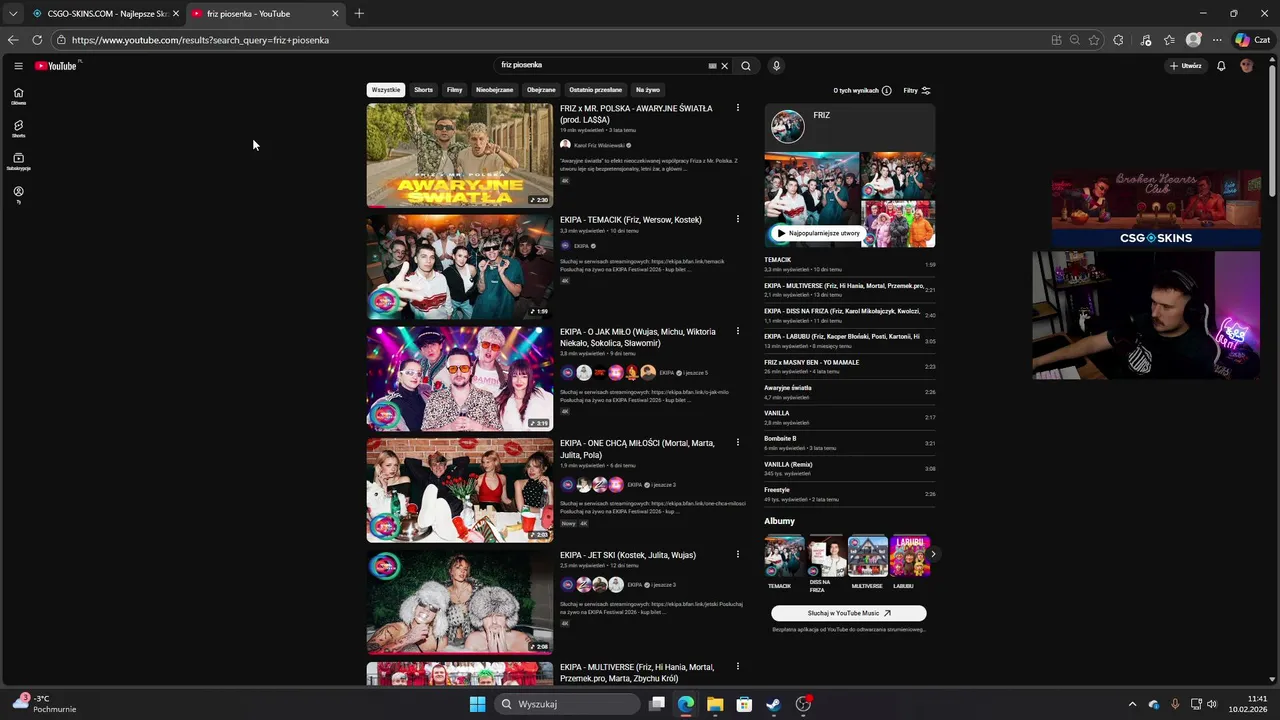Open the on-screen keyboard icon in search box
The image size is (1280, 720).
[712, 66]
